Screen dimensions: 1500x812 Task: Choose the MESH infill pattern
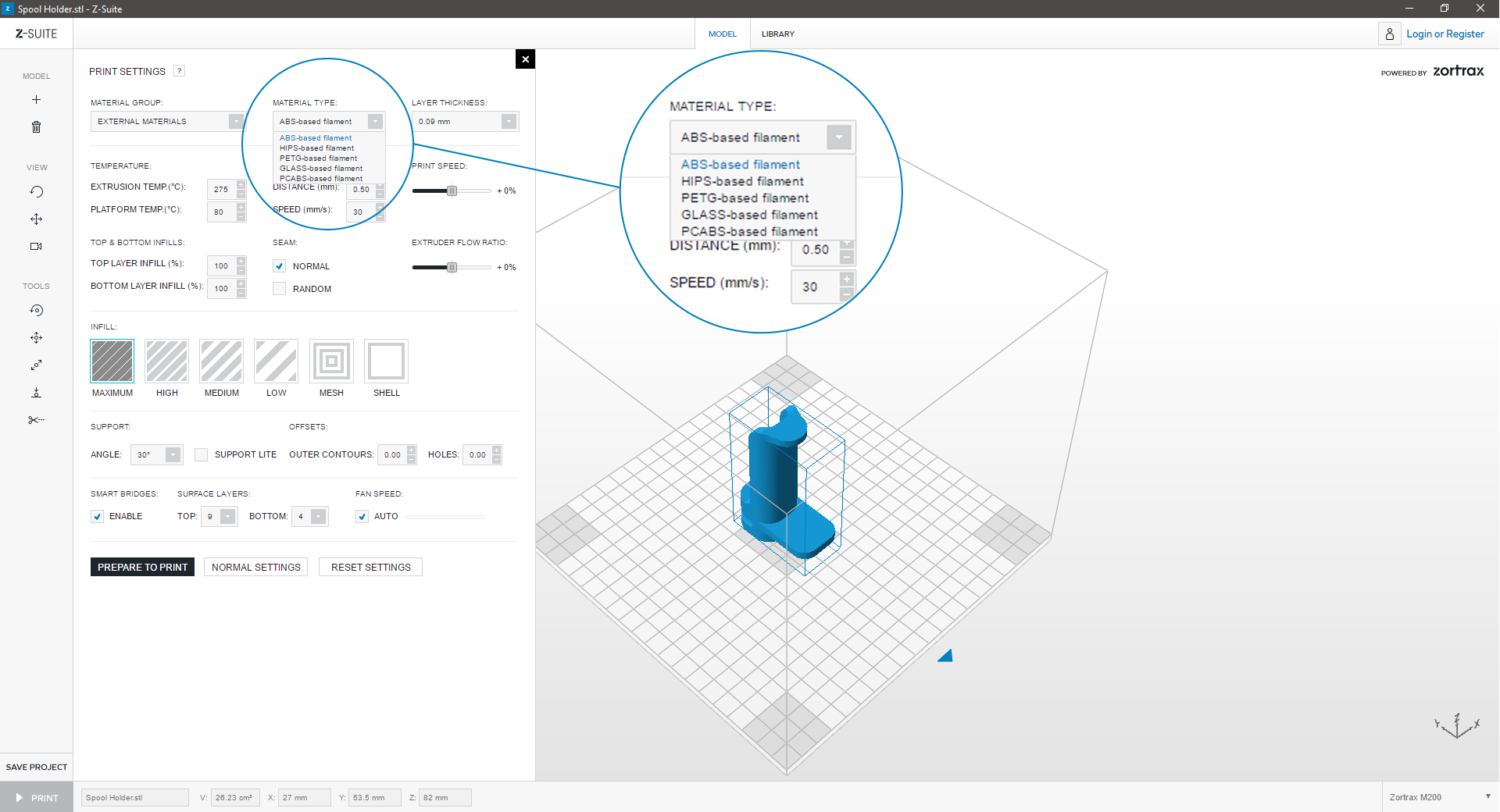pyautogui.click(x=331, y=361)
